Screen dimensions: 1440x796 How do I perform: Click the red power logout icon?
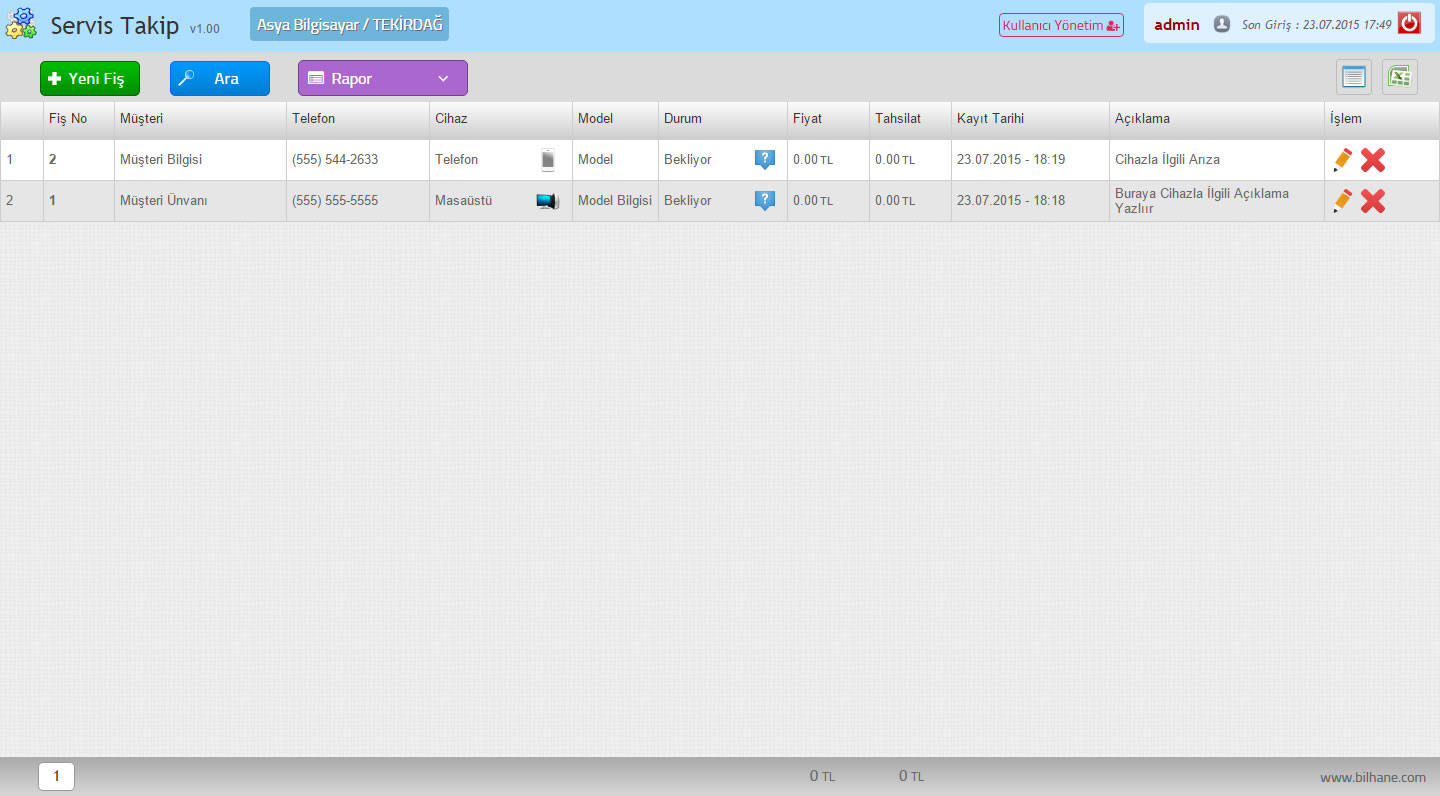[1409, 24]
